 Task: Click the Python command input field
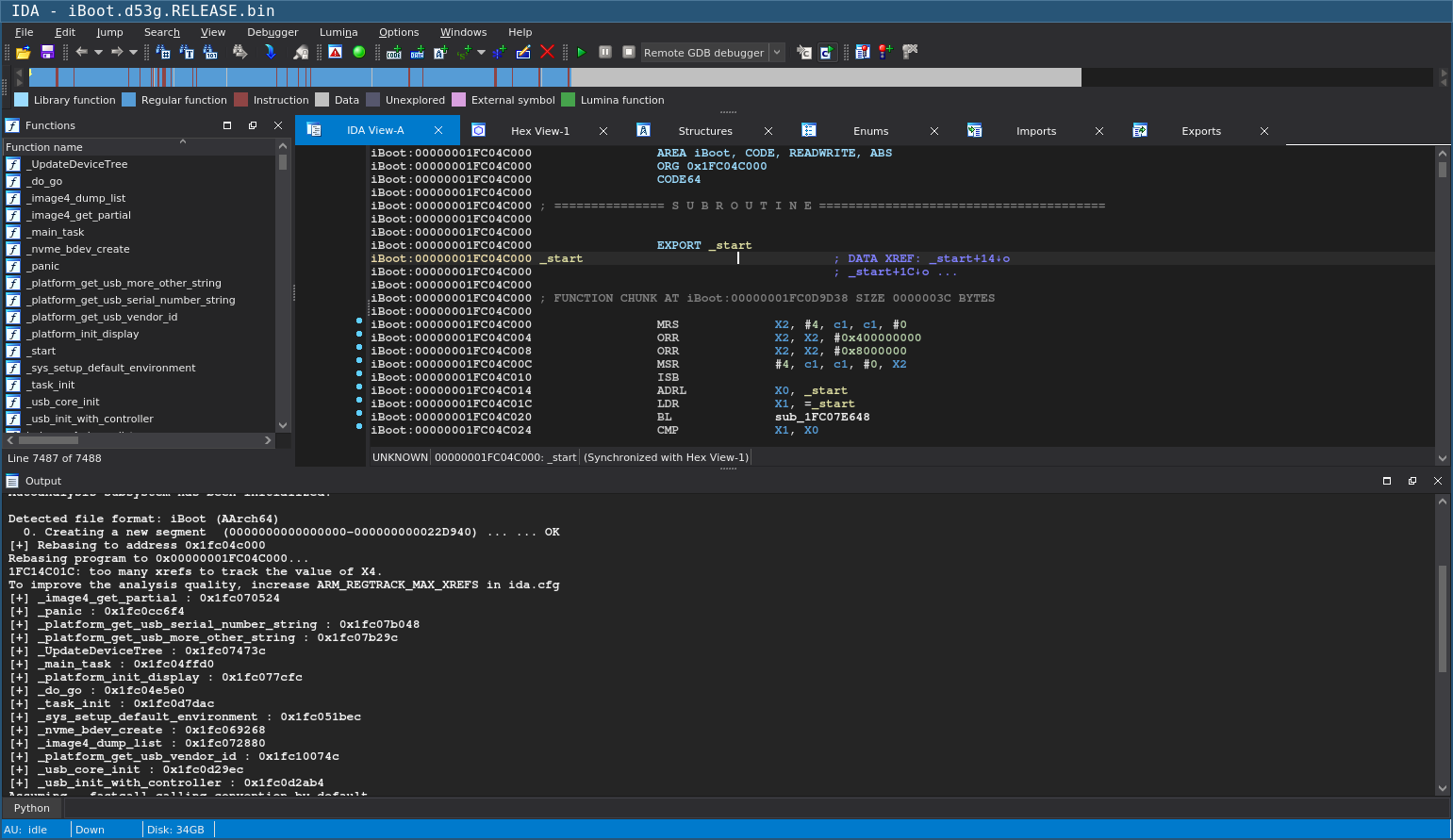pyautogui.click(x=758, y=808)
